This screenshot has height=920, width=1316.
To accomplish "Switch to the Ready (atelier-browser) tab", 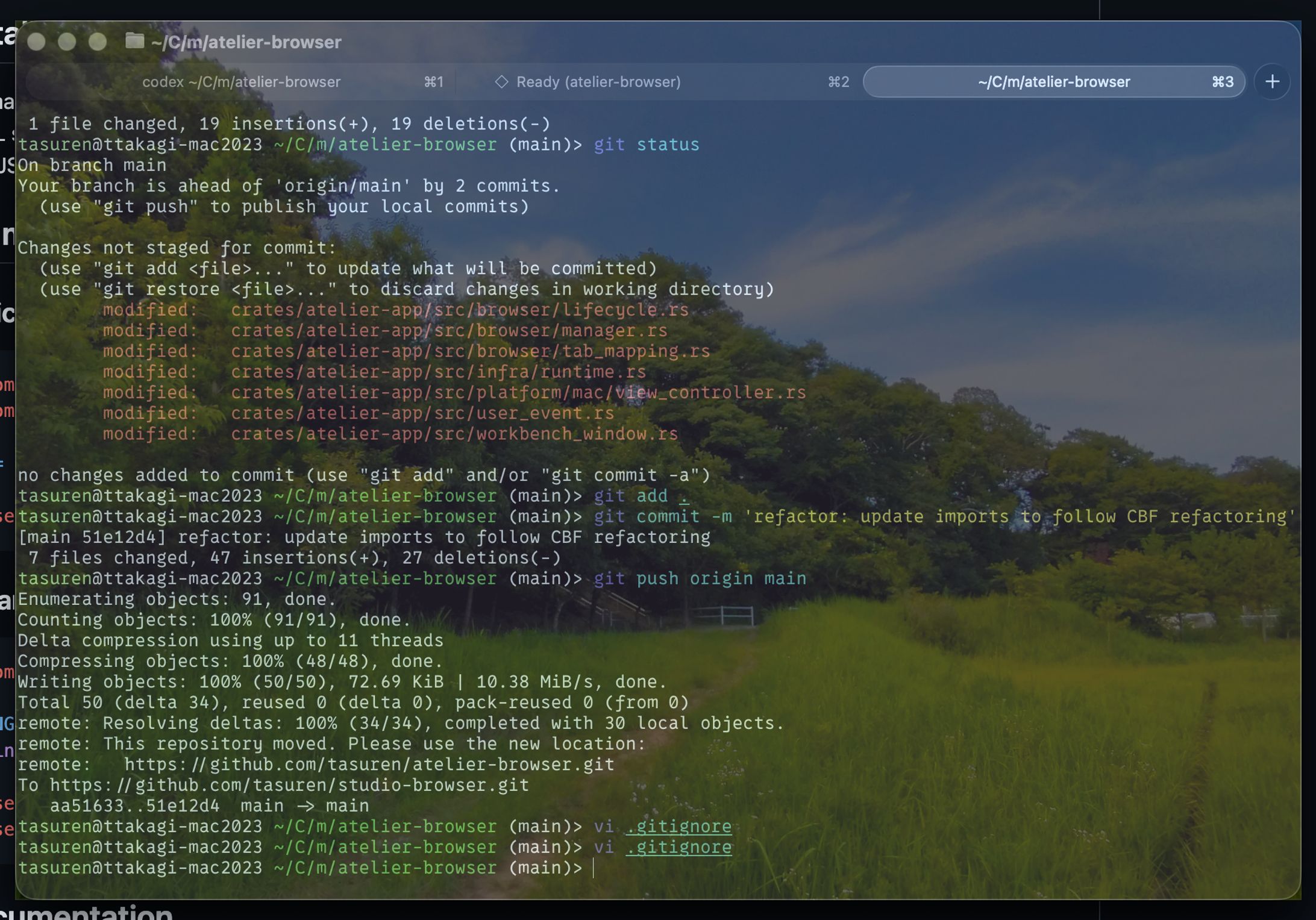I will click(598, 82).
